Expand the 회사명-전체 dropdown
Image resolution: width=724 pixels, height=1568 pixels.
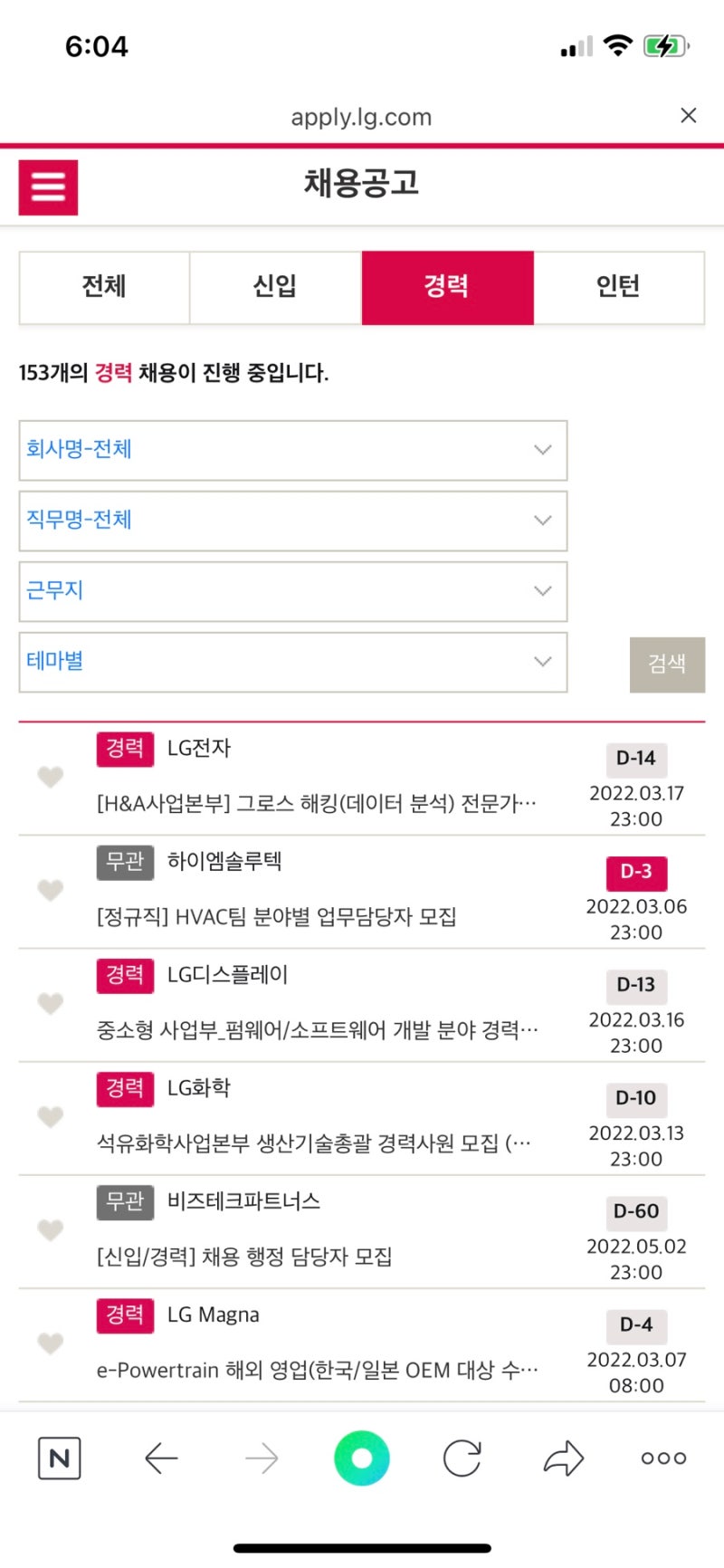click(x=292, y=450)
